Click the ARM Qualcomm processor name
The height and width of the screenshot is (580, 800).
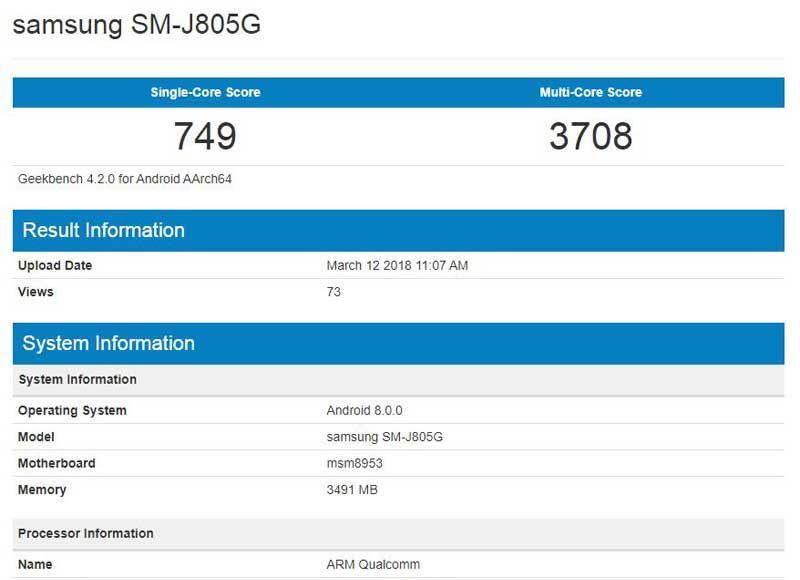pos(373,564)
